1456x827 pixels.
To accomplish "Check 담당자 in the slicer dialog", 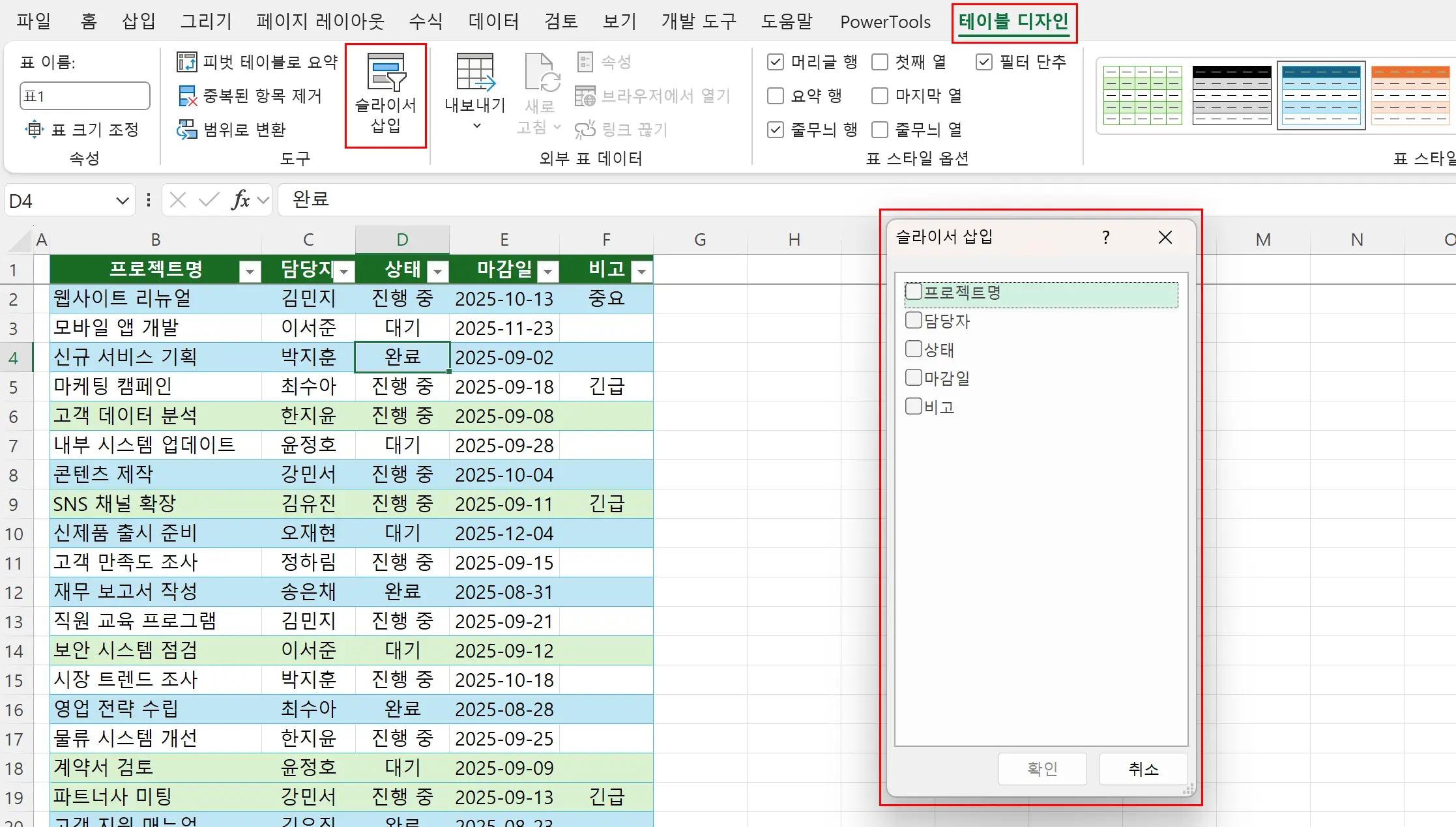I will (x=914, y=320).
